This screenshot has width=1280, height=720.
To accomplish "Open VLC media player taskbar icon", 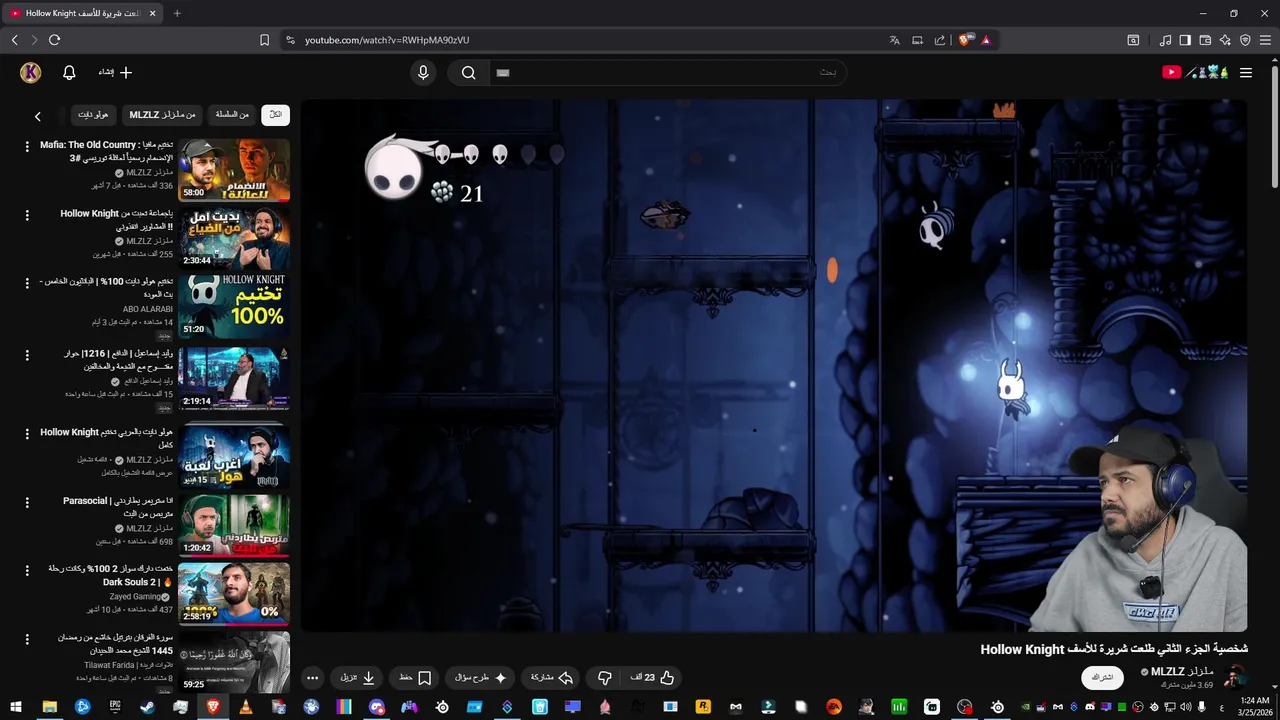I will click(245, 707).
